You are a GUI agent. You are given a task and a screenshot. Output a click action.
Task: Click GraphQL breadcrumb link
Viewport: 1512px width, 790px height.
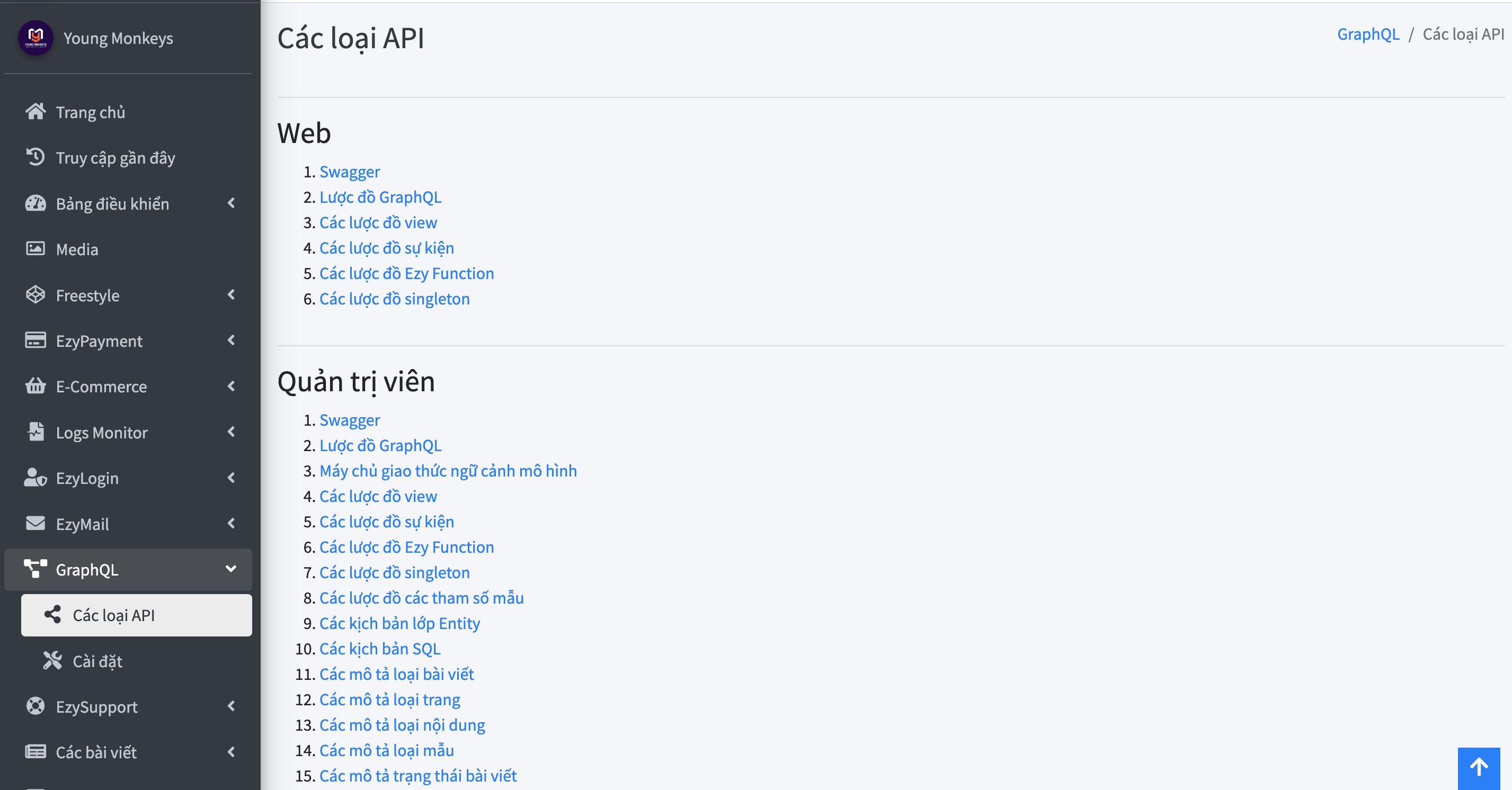click(1368, 34)
